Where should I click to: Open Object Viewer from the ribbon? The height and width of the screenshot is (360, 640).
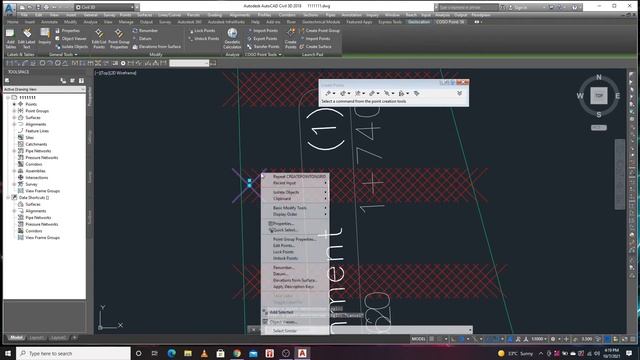click(71, 38)
